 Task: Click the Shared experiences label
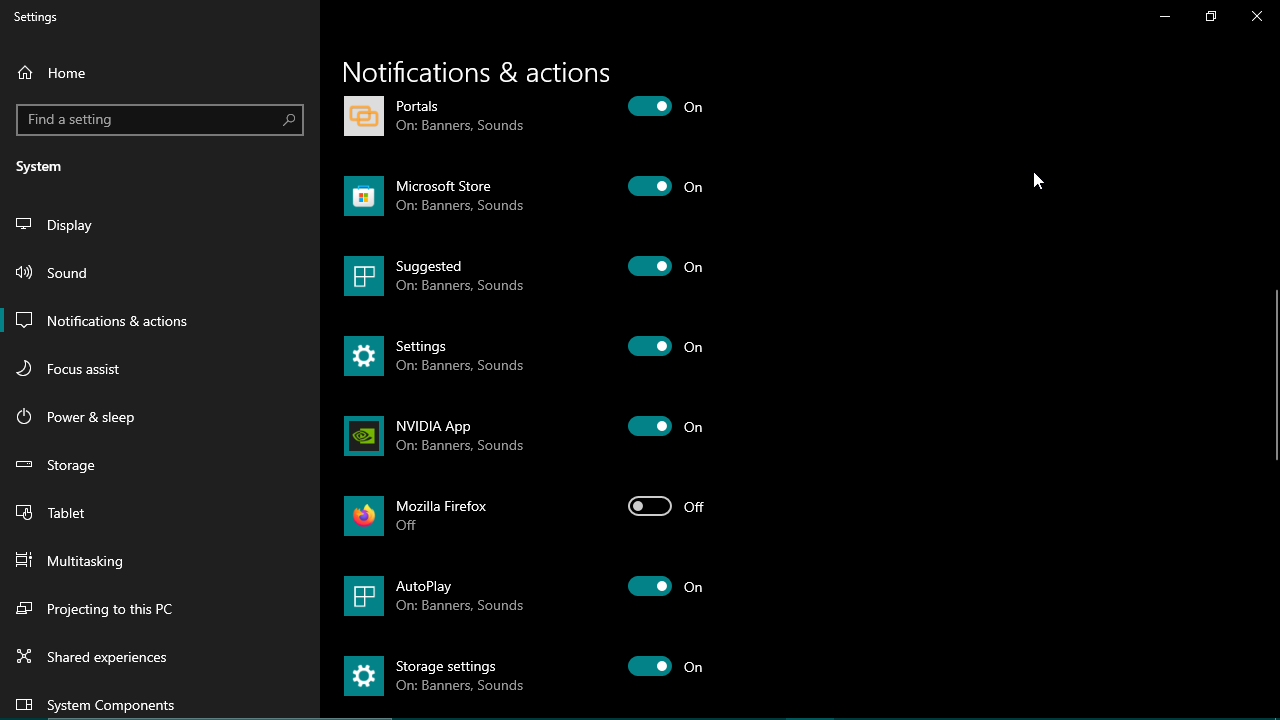(107, 657)
